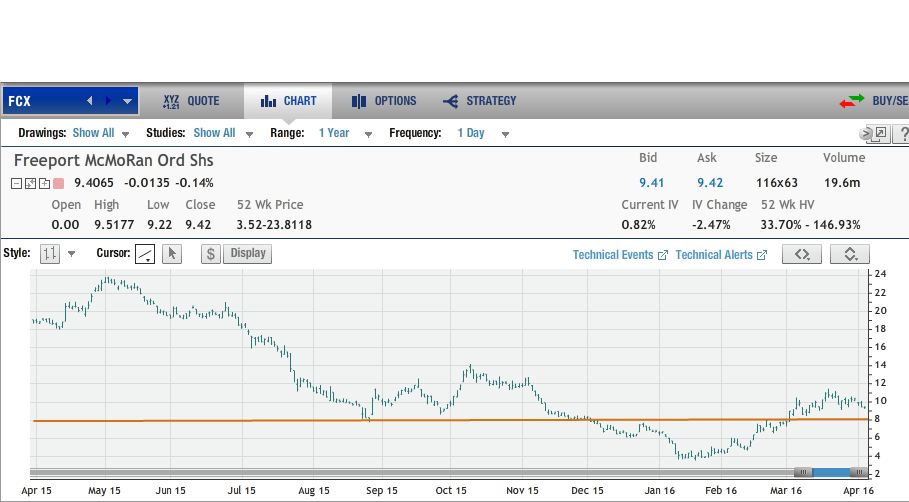Click the pop-out chart window icon
This screenshot has height=502, width=909.
coord(881,133)
